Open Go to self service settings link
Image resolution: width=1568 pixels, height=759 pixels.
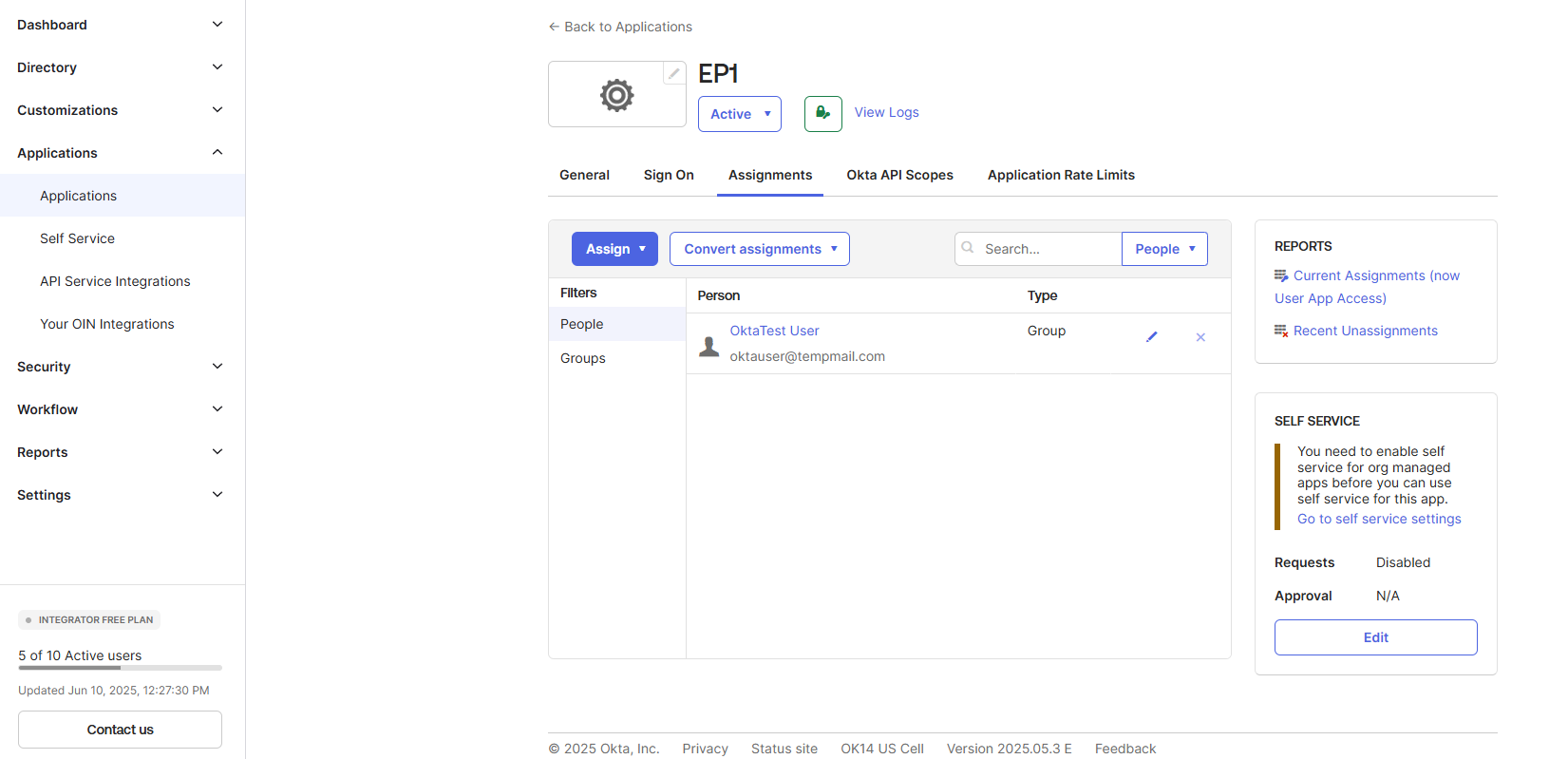1379,519
